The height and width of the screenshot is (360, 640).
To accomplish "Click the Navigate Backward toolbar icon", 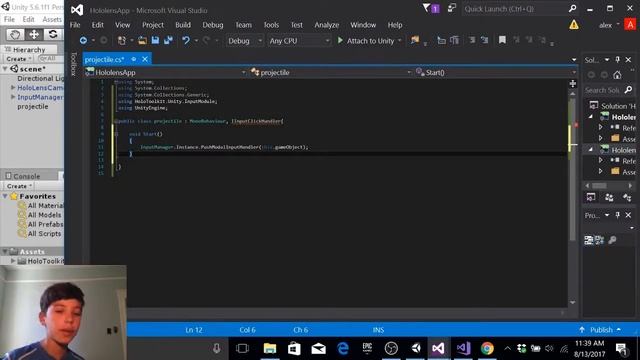I will point(83,40).
